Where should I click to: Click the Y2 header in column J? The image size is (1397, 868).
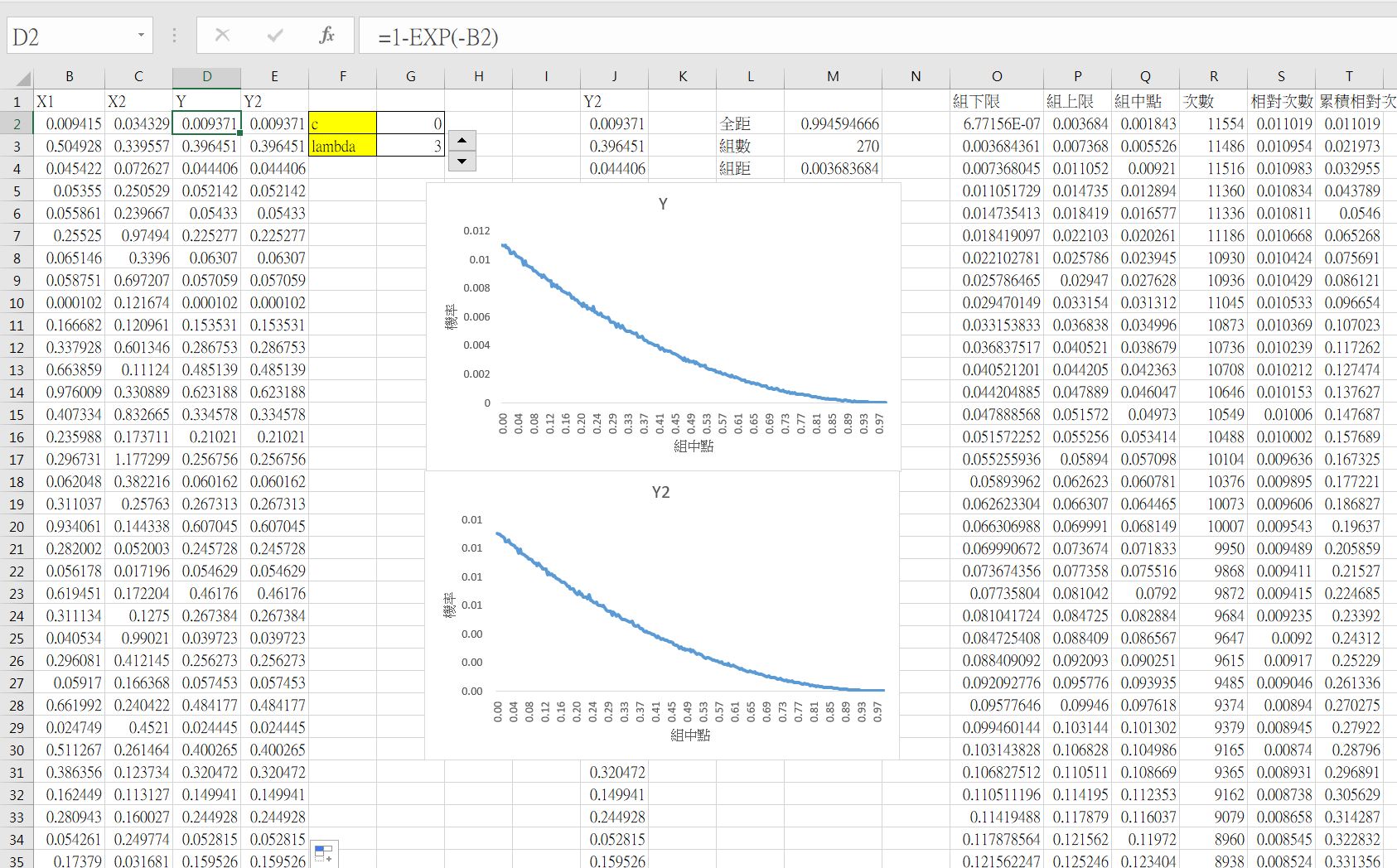(614, 101)
